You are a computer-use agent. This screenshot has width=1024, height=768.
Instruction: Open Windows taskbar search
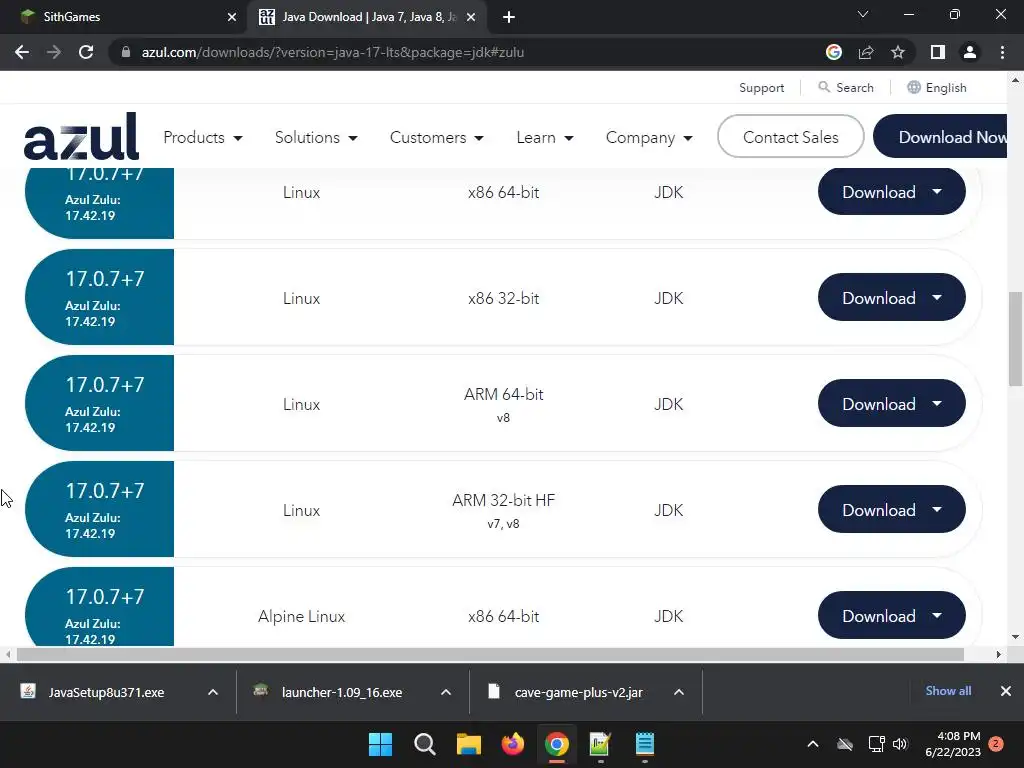coord(424,744)
